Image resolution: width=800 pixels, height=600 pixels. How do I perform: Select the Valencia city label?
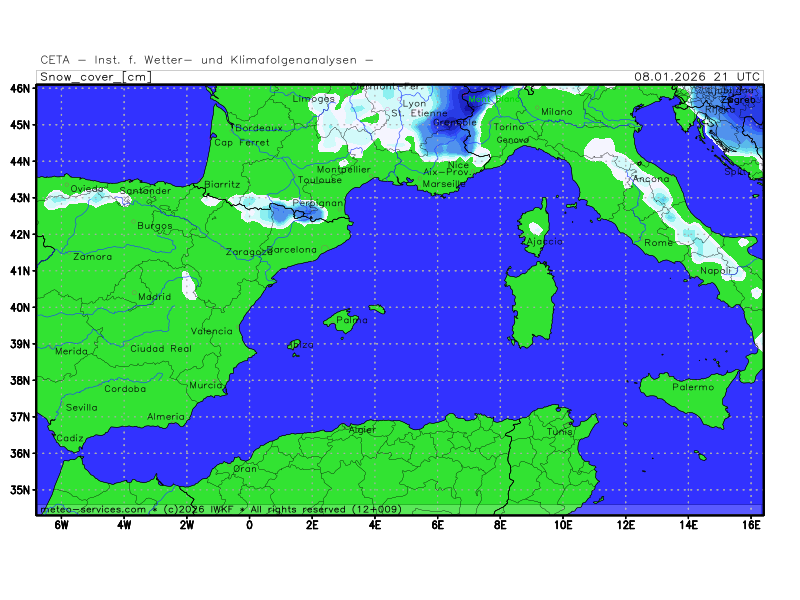211,331
